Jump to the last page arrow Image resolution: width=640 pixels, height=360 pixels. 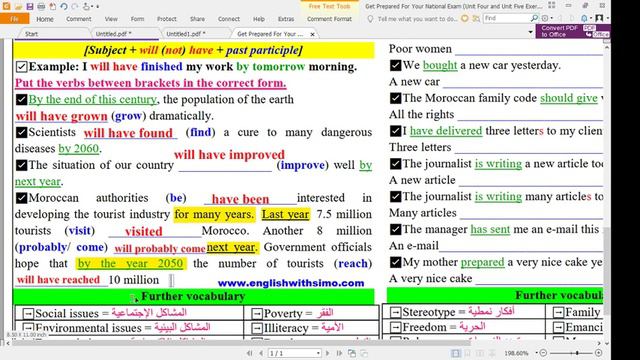339,353
